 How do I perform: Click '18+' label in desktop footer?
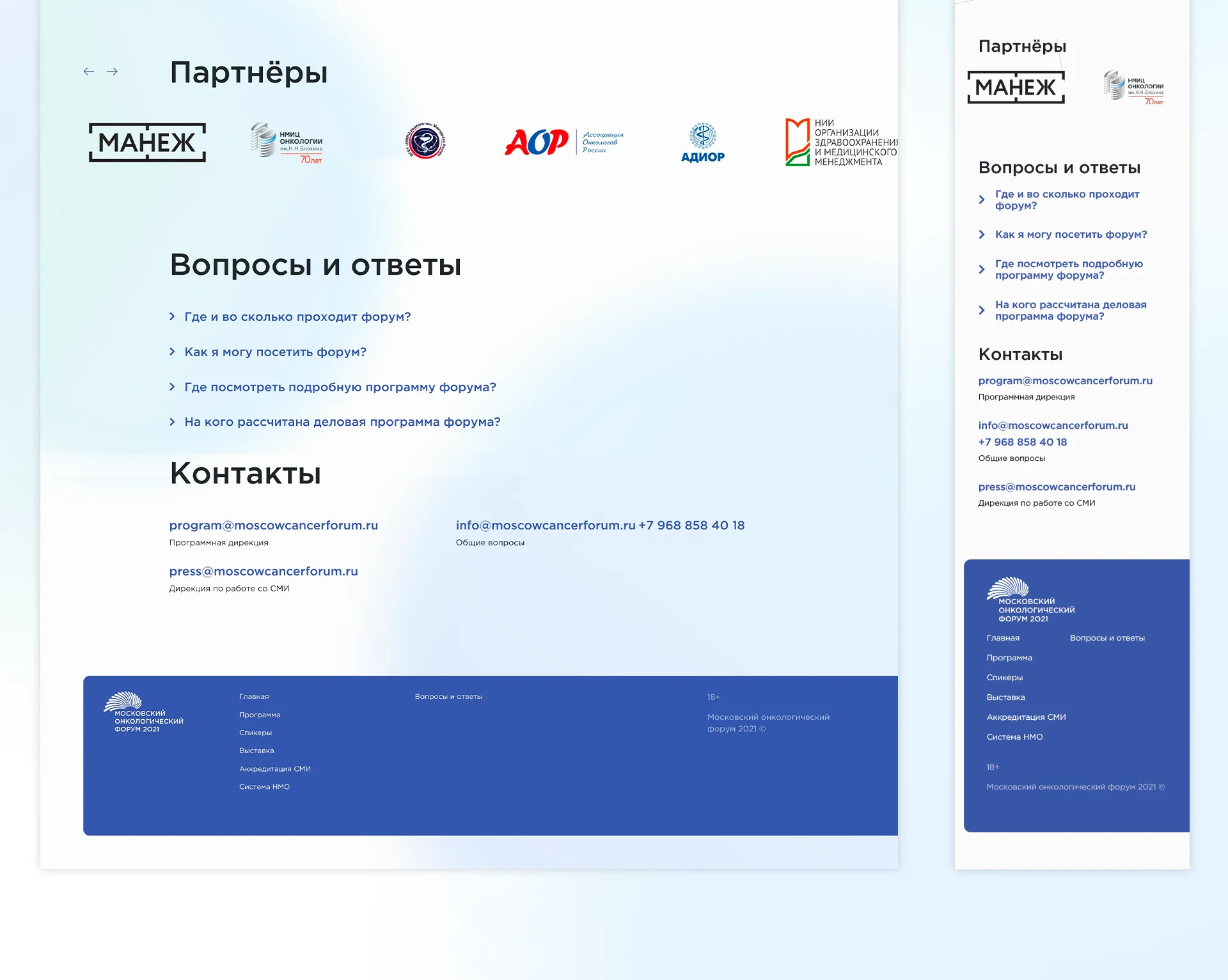pyautogui.click(x=714, y=697)
